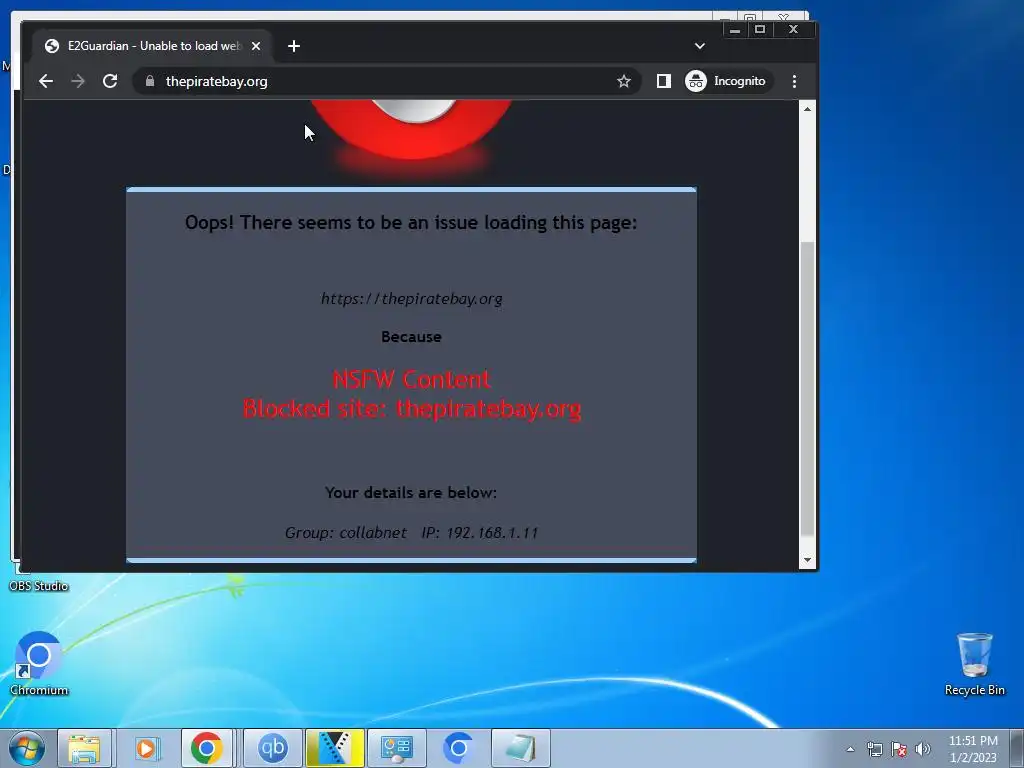Close the E2Guardian tab

click(x=256, y=46)
